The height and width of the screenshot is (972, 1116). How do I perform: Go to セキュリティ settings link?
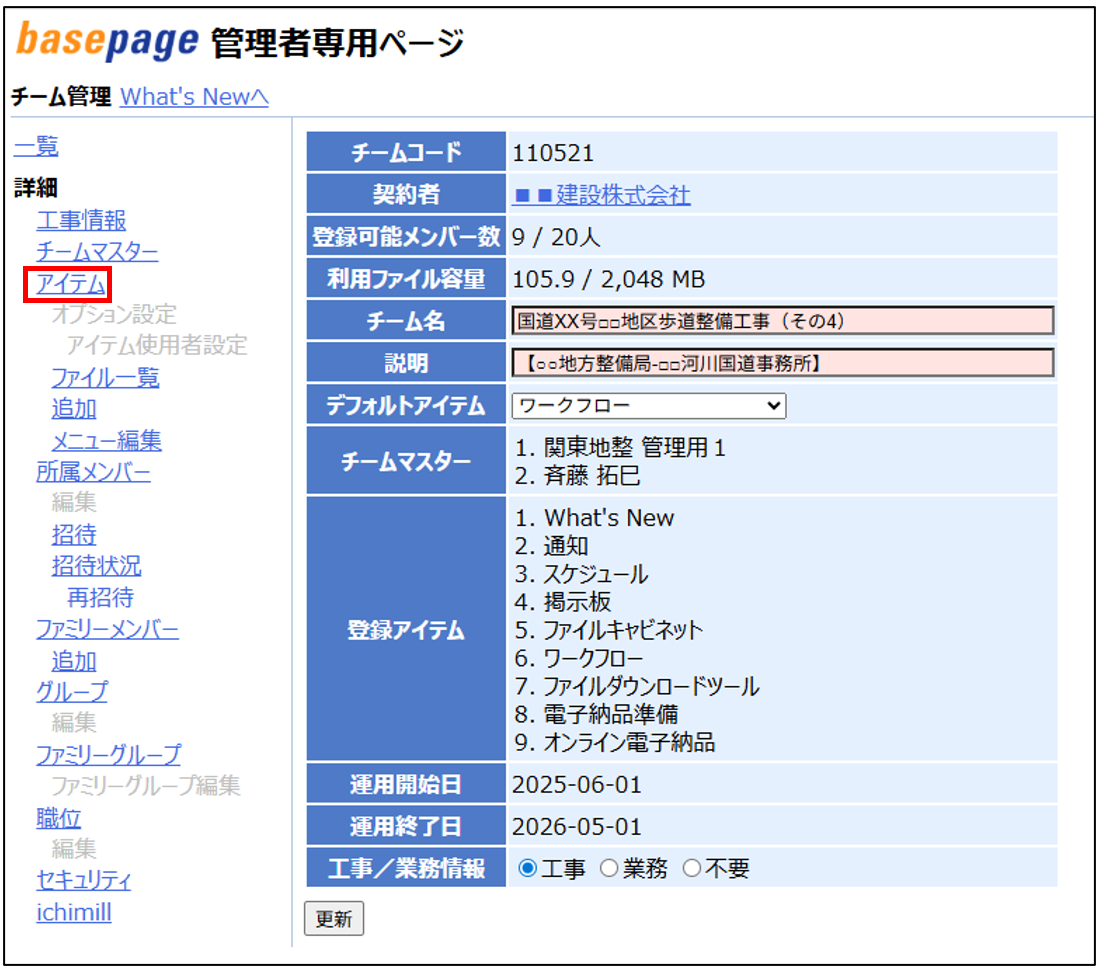83,880
